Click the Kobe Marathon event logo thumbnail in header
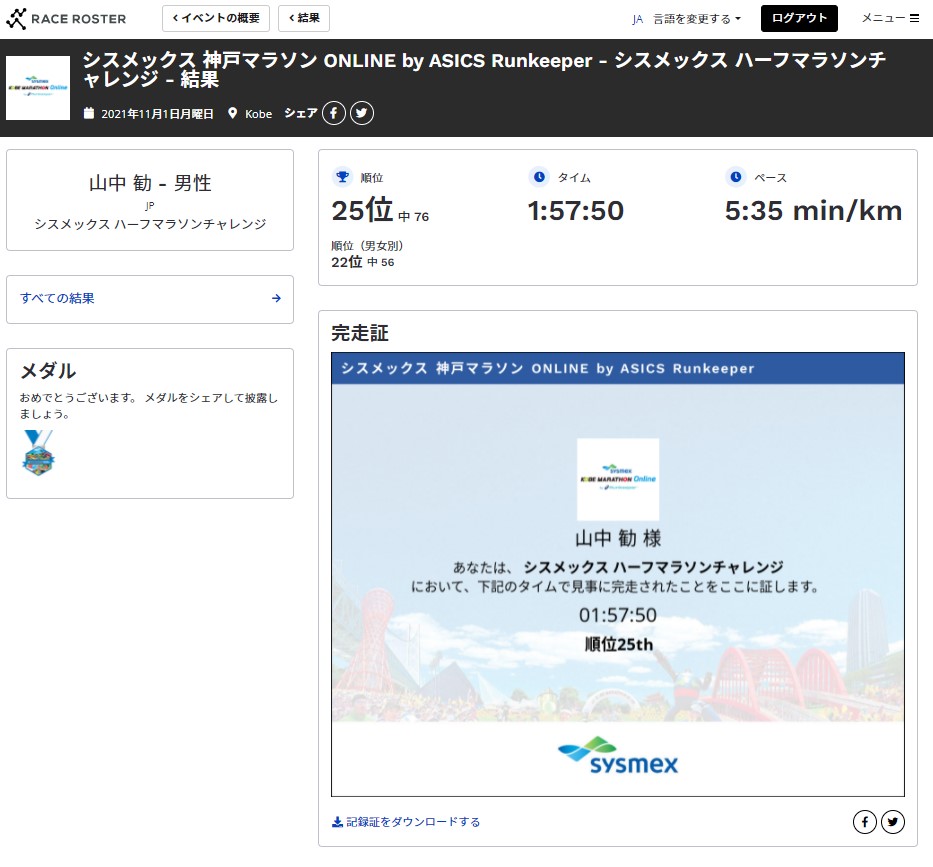This screenshot has height=867, width=933. 38,88
